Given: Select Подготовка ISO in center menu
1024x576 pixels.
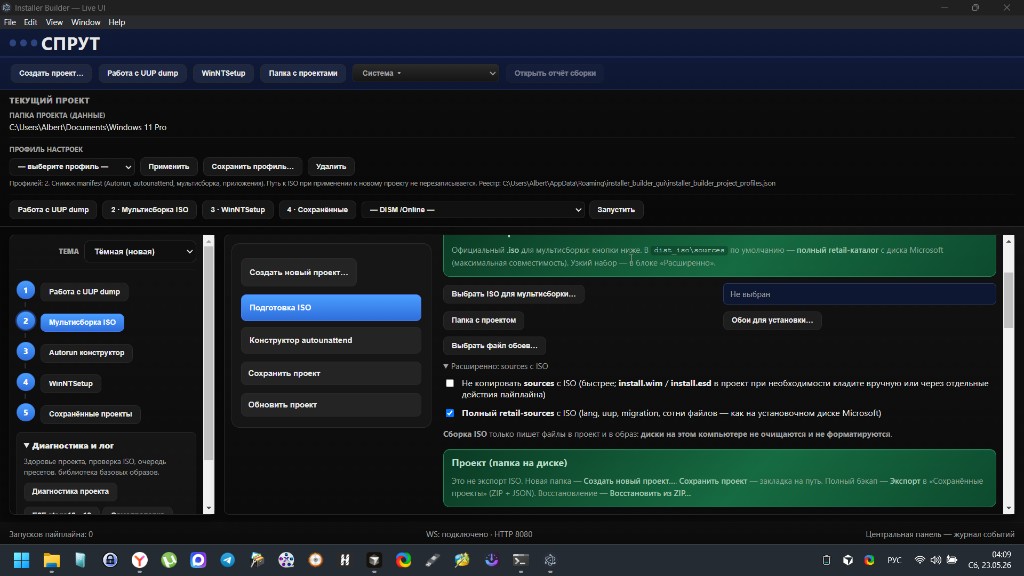Looking at the screenshot, I should tap(331, 308).
